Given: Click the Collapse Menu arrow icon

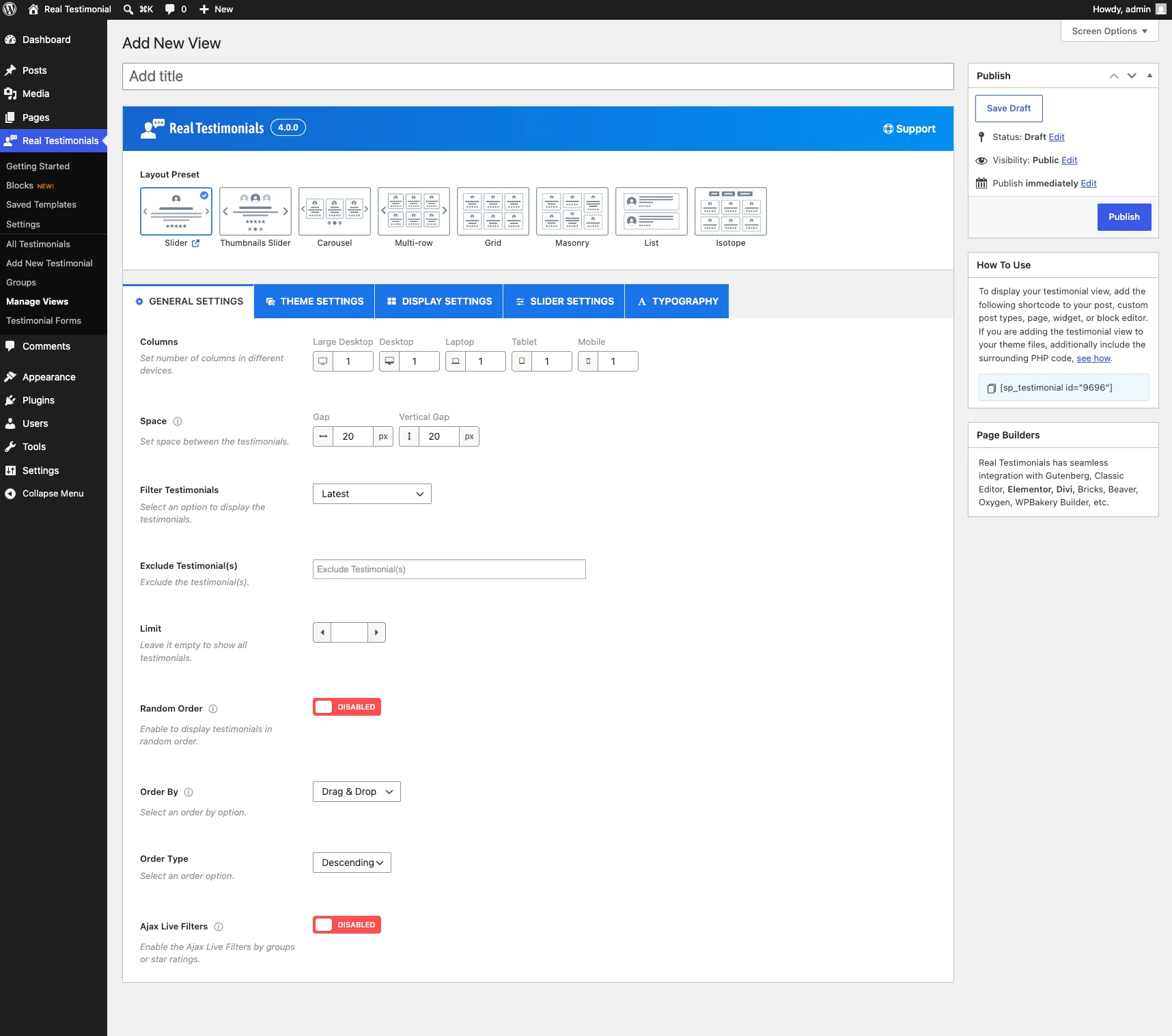Looking at the screenshot, I should (x=10, y=494).
